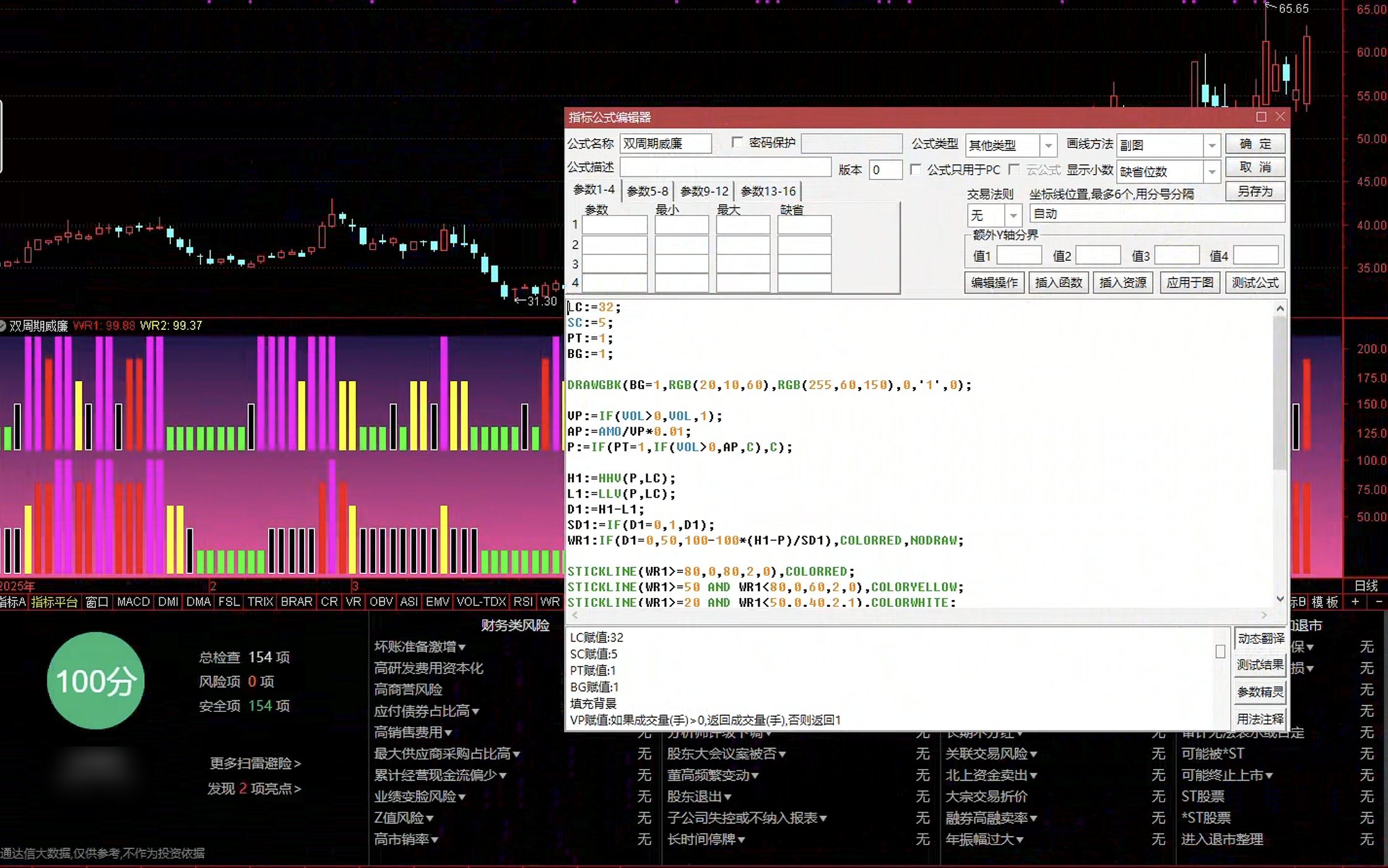
Task: Click the 公式描述 input field
Action: tap(725, 167)
